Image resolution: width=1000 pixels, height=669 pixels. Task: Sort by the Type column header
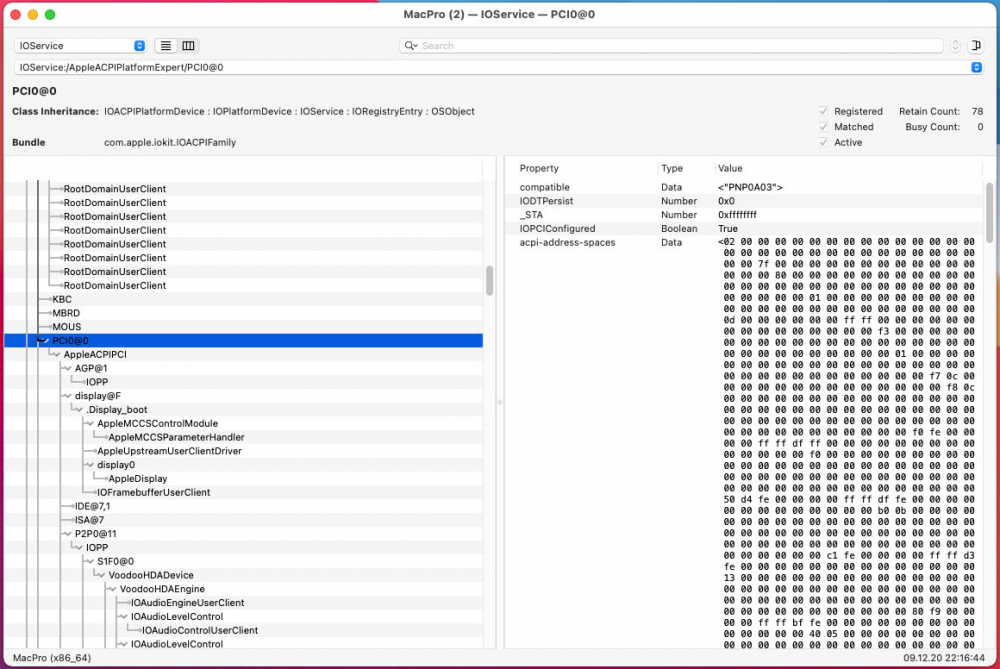pyautogui.click(x=672, y=168)
